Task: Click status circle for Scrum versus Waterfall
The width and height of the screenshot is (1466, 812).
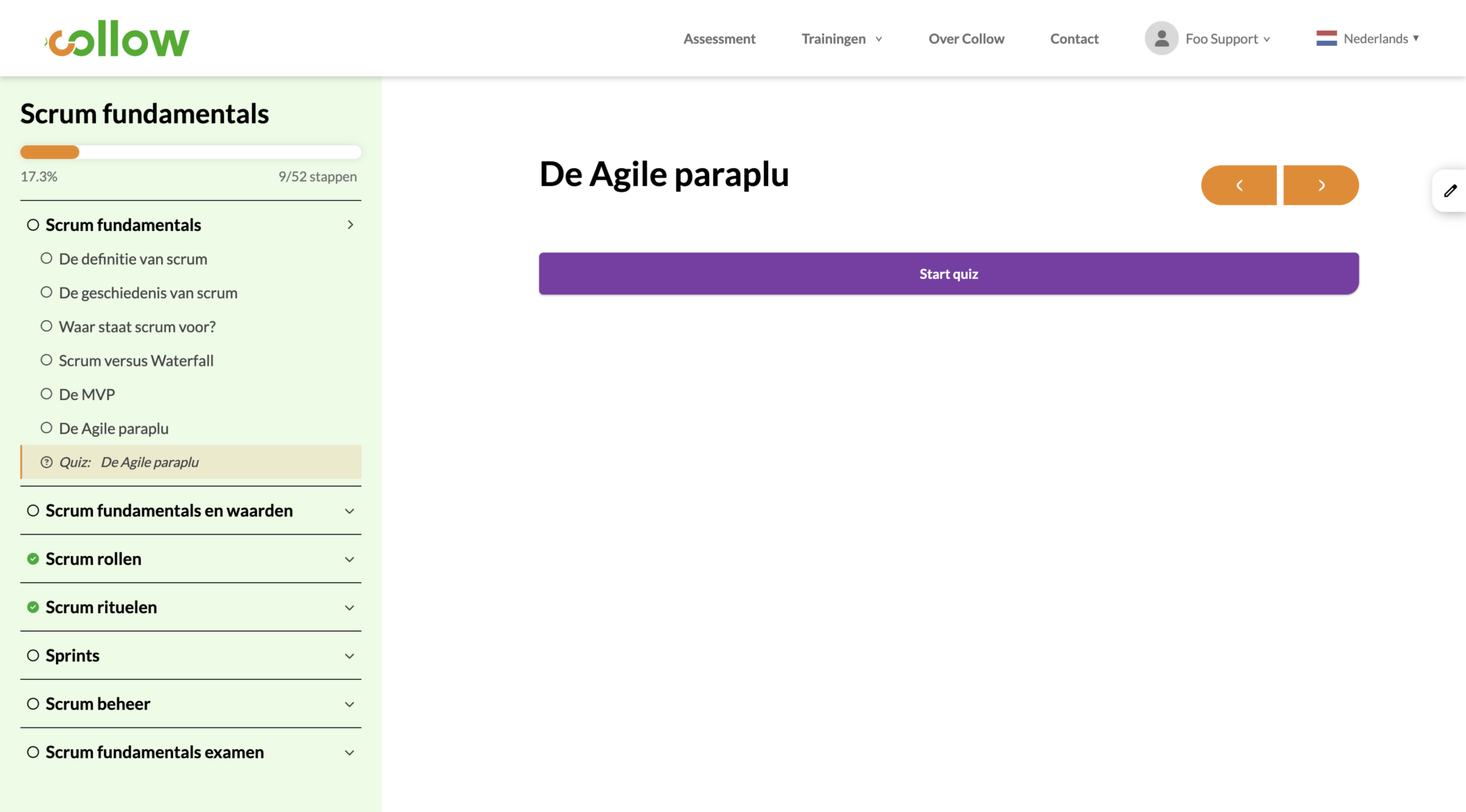Action: pyautogui.click(x=47, y=360)
